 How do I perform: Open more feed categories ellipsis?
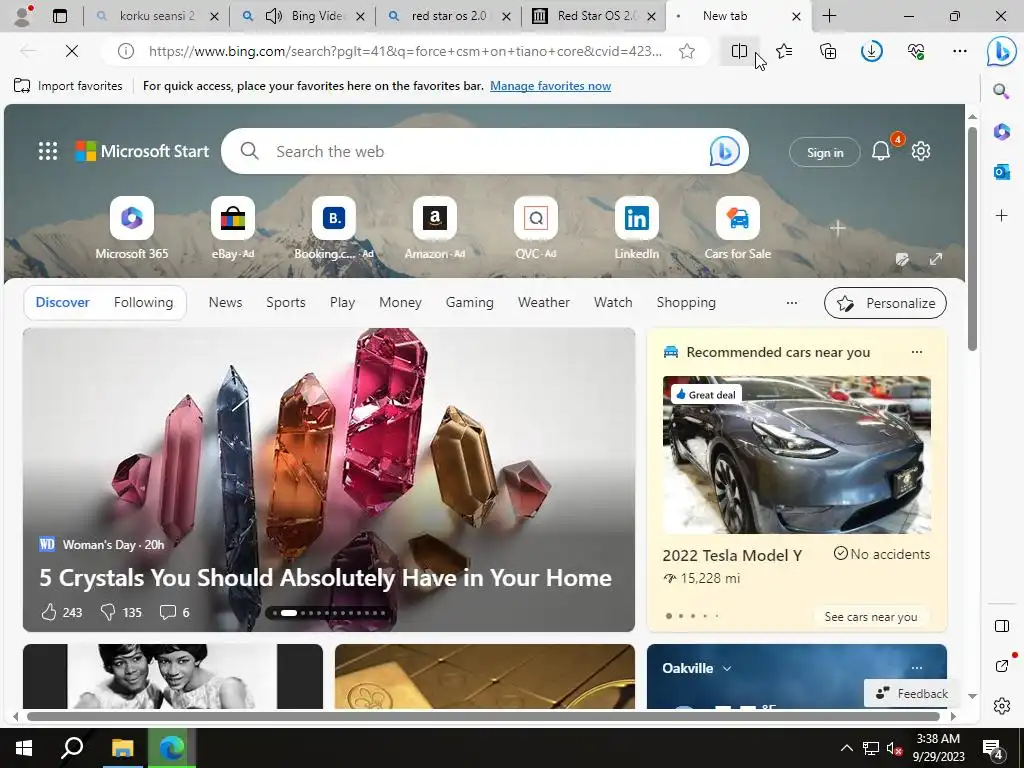point(792,302)
